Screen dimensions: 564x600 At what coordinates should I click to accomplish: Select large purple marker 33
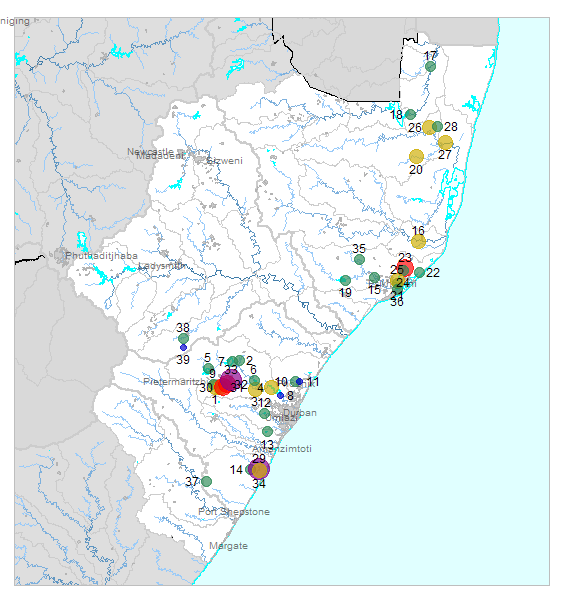click(231, 380)
